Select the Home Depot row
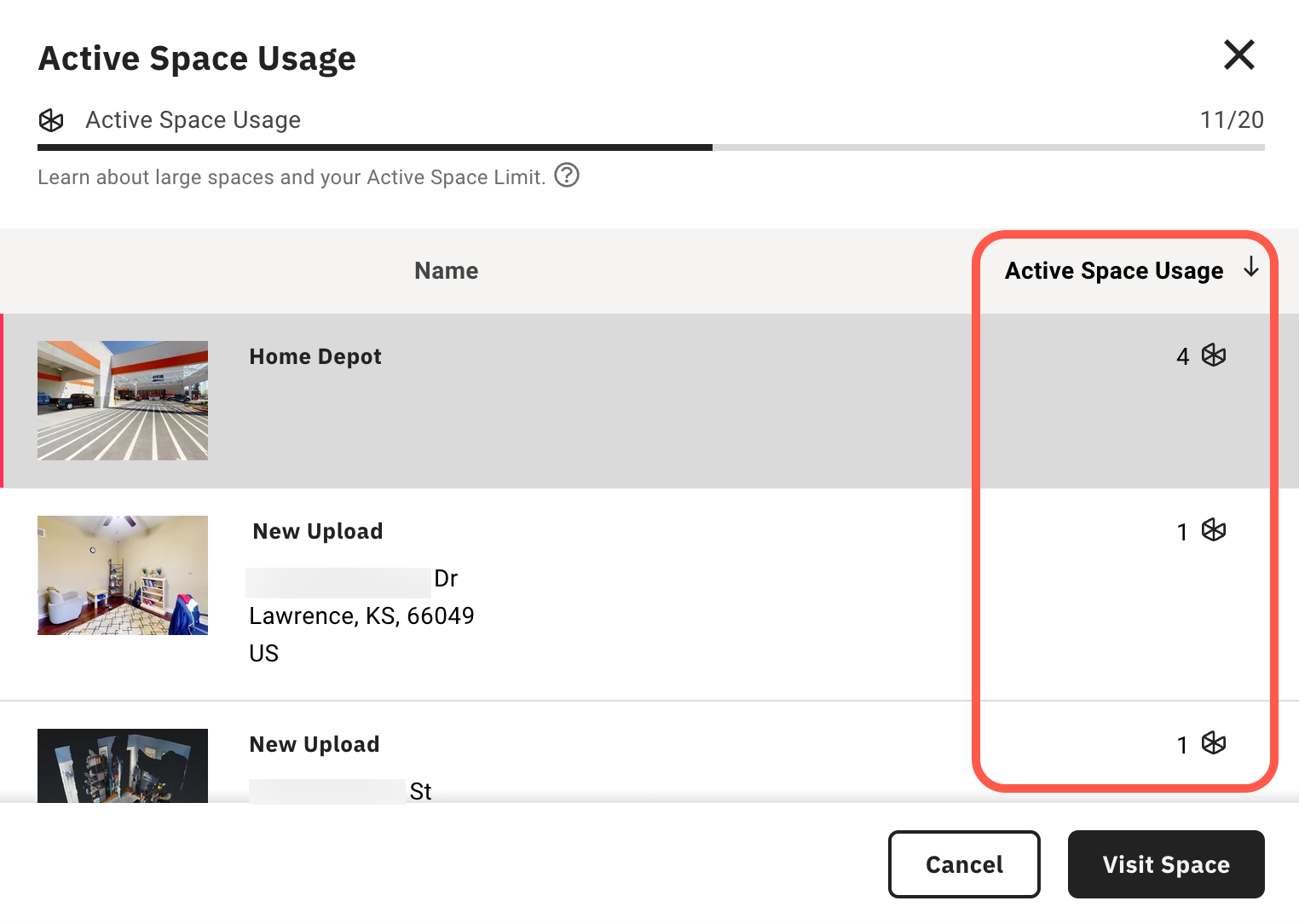This screenshot has width=1299, height=924. pyautogui.click(x=597, y=401)
